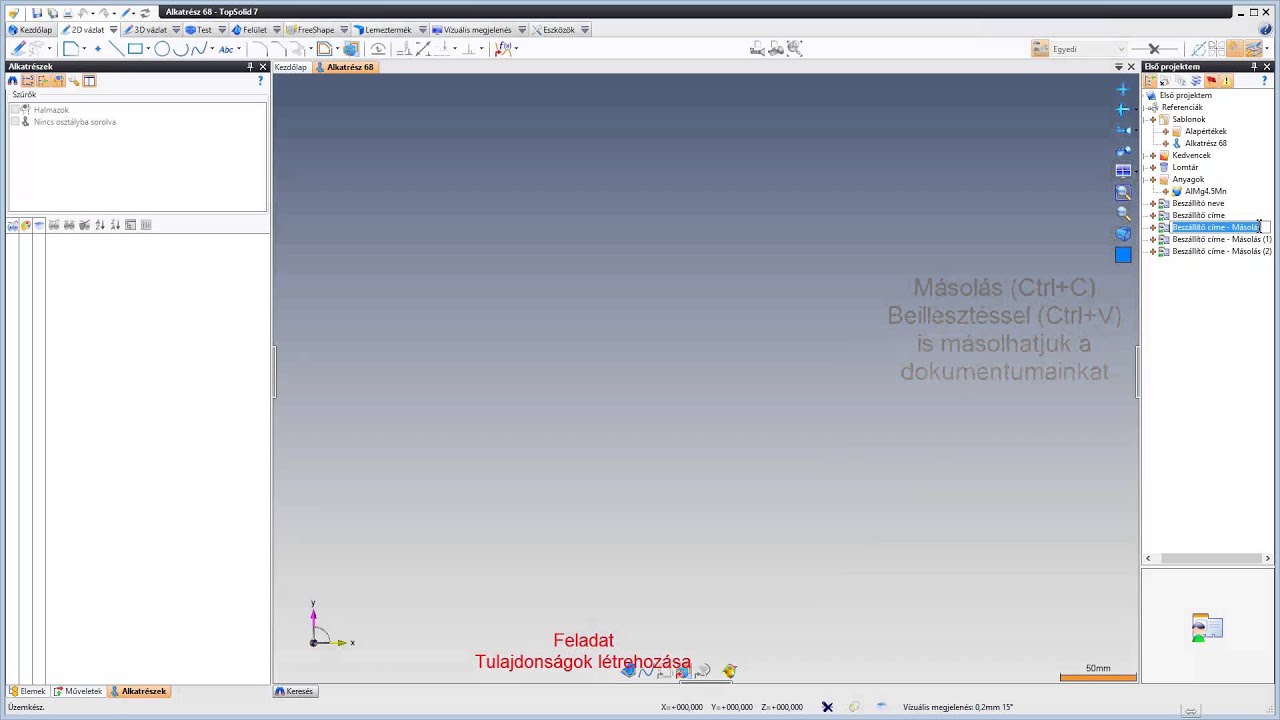The height and width of the screenshot is (720, 1280).
Task: Select the Abc text sketch tool
Action: [x=226, y=49]
